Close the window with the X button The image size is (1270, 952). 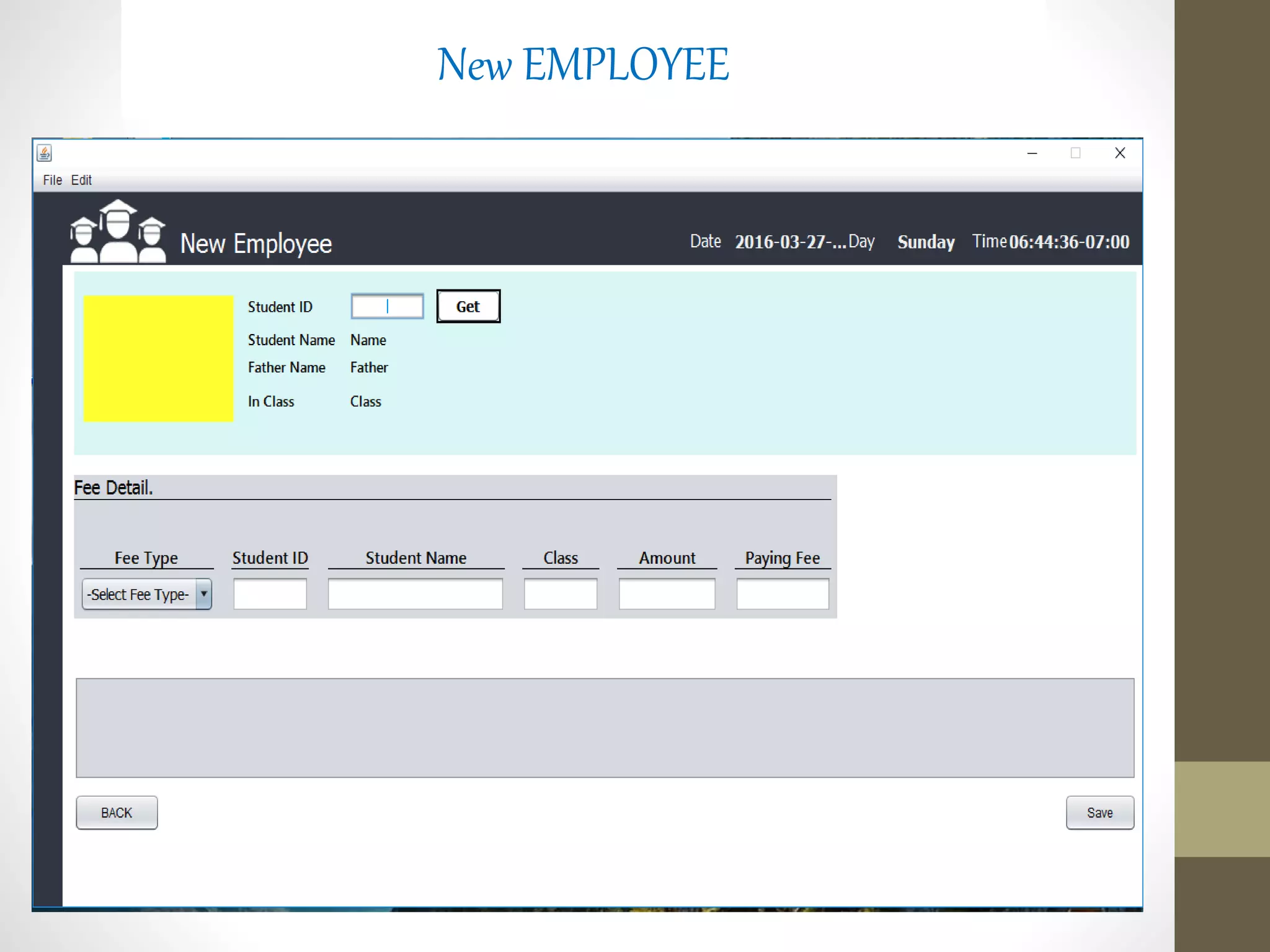click(1120, 153)
